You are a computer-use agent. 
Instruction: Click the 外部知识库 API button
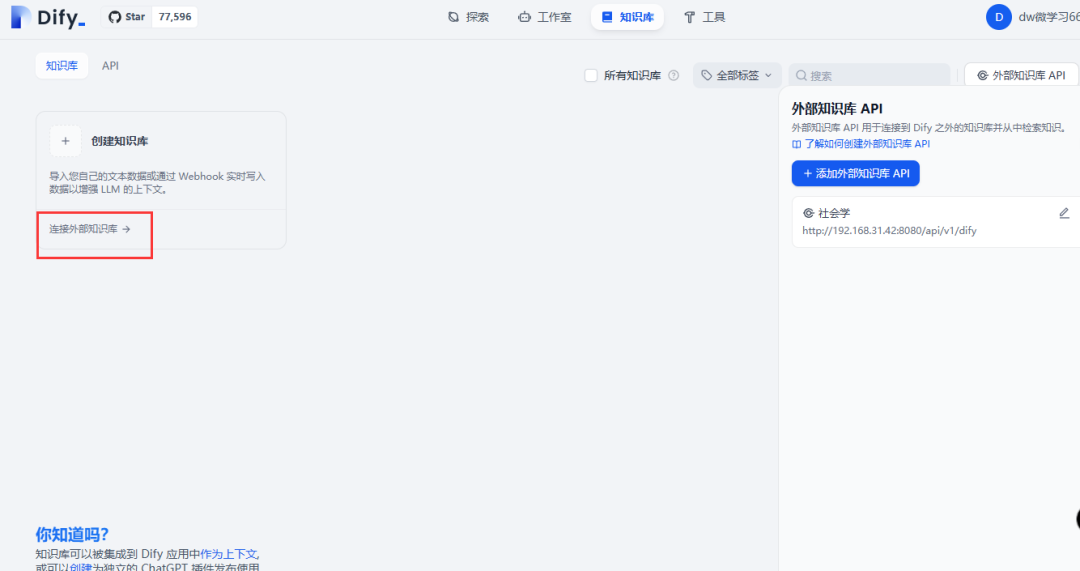pos(1021,76)
